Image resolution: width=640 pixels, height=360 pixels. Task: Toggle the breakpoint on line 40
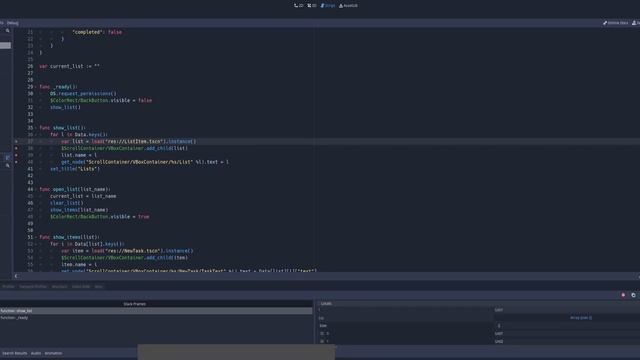pos(16,162)
